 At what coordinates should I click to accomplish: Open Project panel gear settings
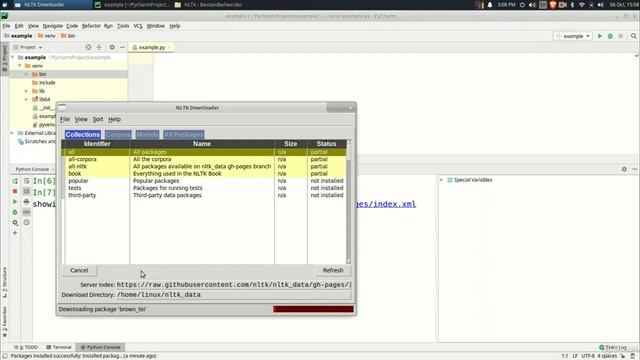pos(112,47)
